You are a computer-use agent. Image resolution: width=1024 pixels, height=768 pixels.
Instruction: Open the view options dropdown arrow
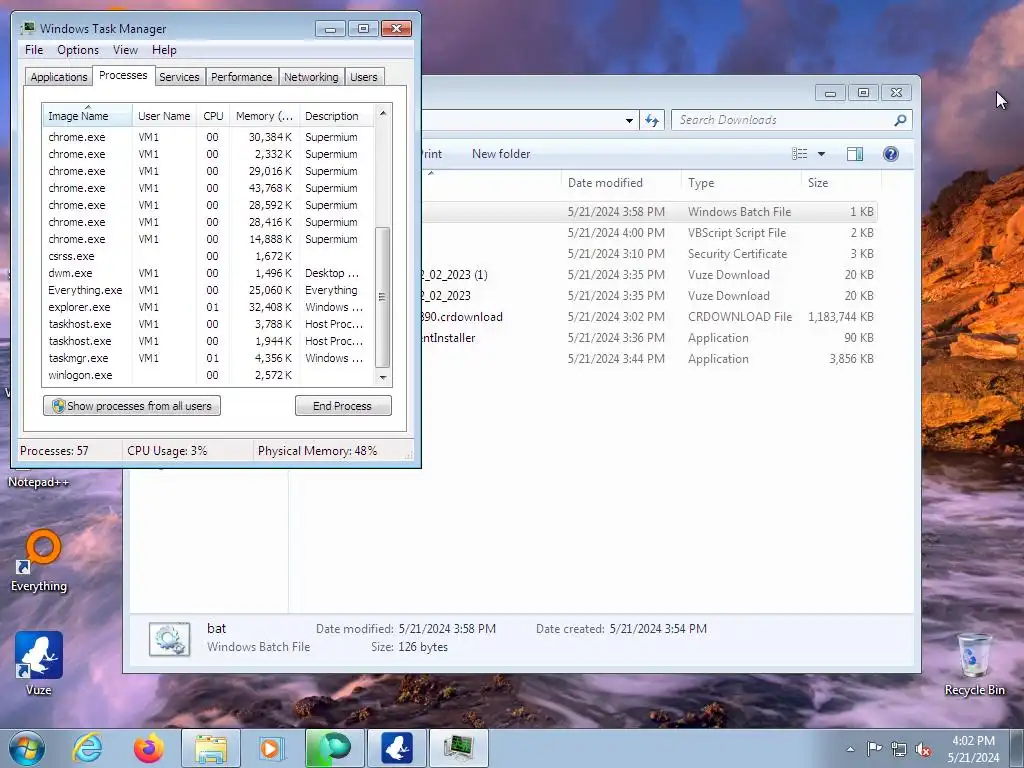tap(822, 154)
